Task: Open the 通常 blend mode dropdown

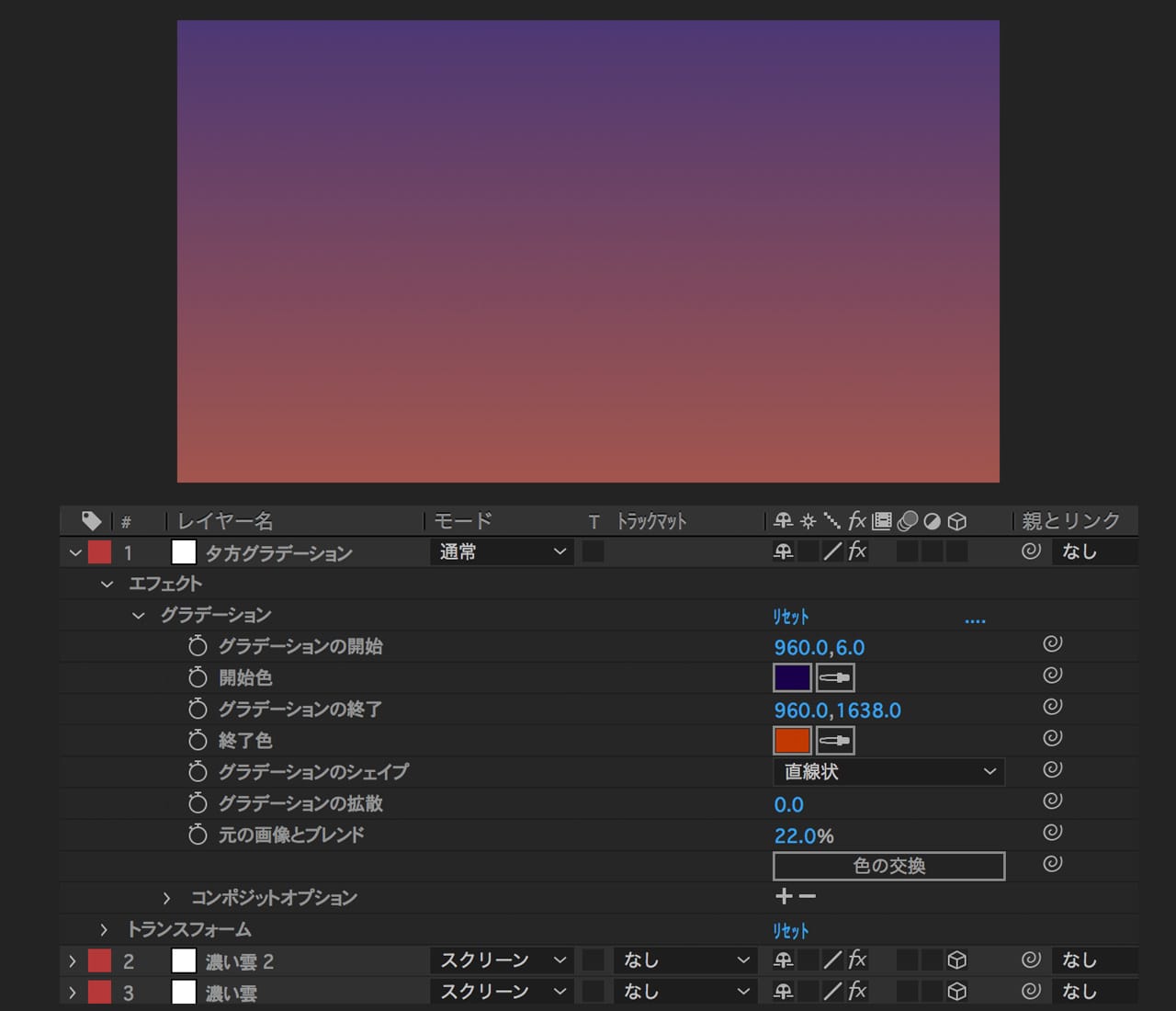Action: 502,551
